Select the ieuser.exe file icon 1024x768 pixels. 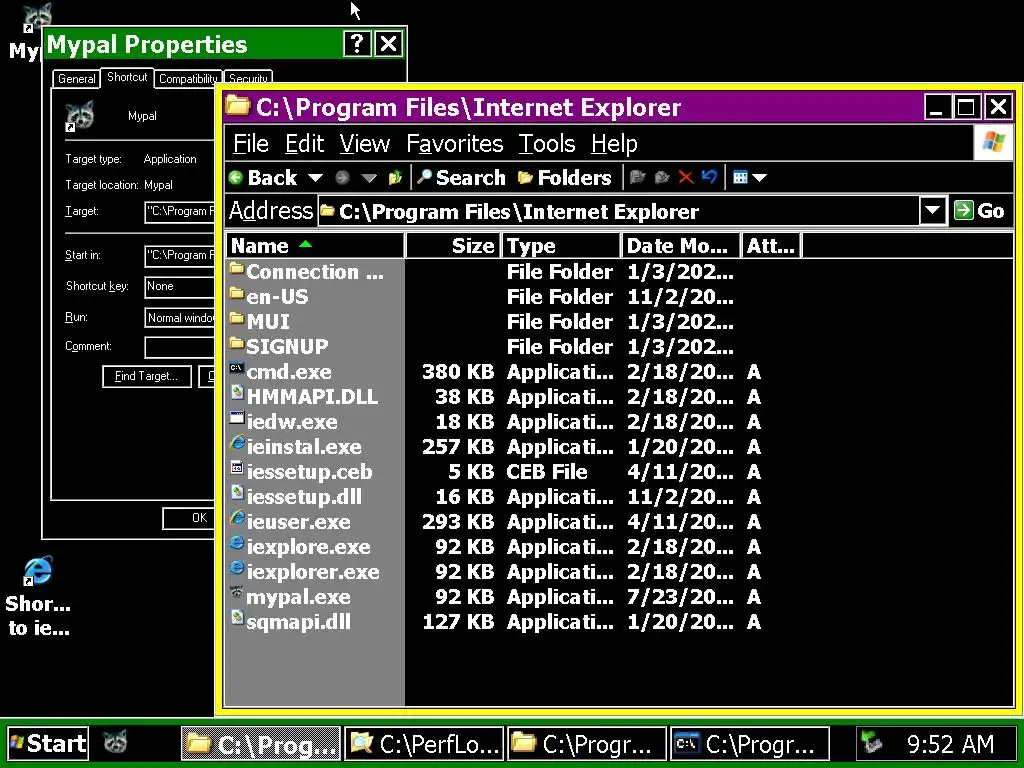click(x=236, y=519)
